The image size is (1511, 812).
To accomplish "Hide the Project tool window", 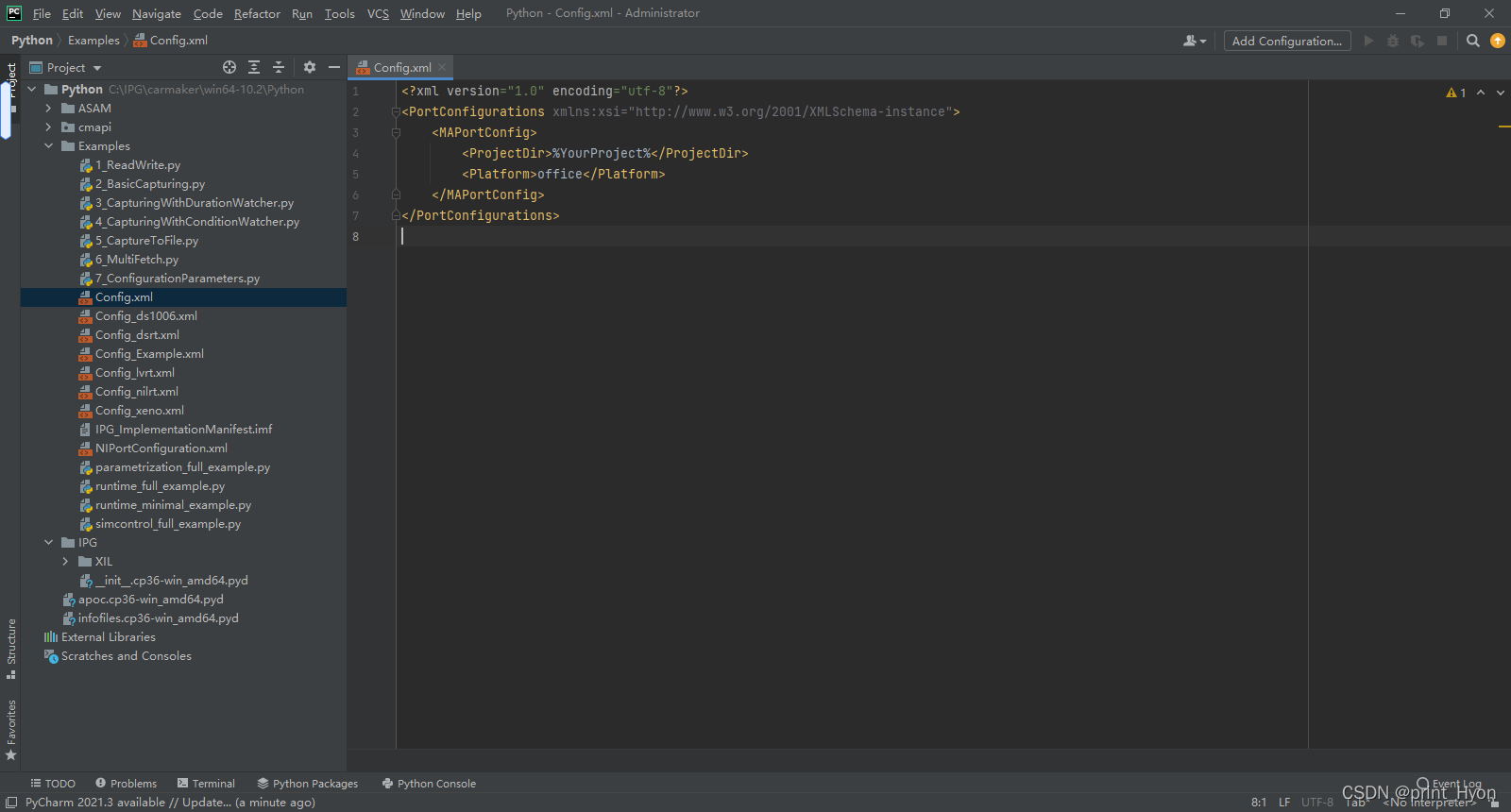I will 334,67.
